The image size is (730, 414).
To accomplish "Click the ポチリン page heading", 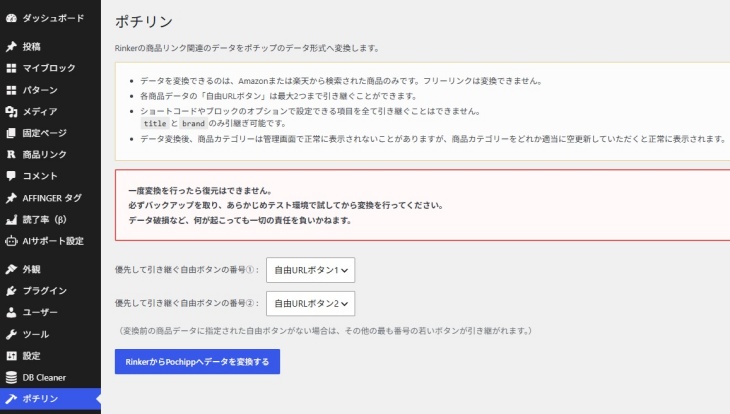I will pyautogui.click(x=144, y=21).
